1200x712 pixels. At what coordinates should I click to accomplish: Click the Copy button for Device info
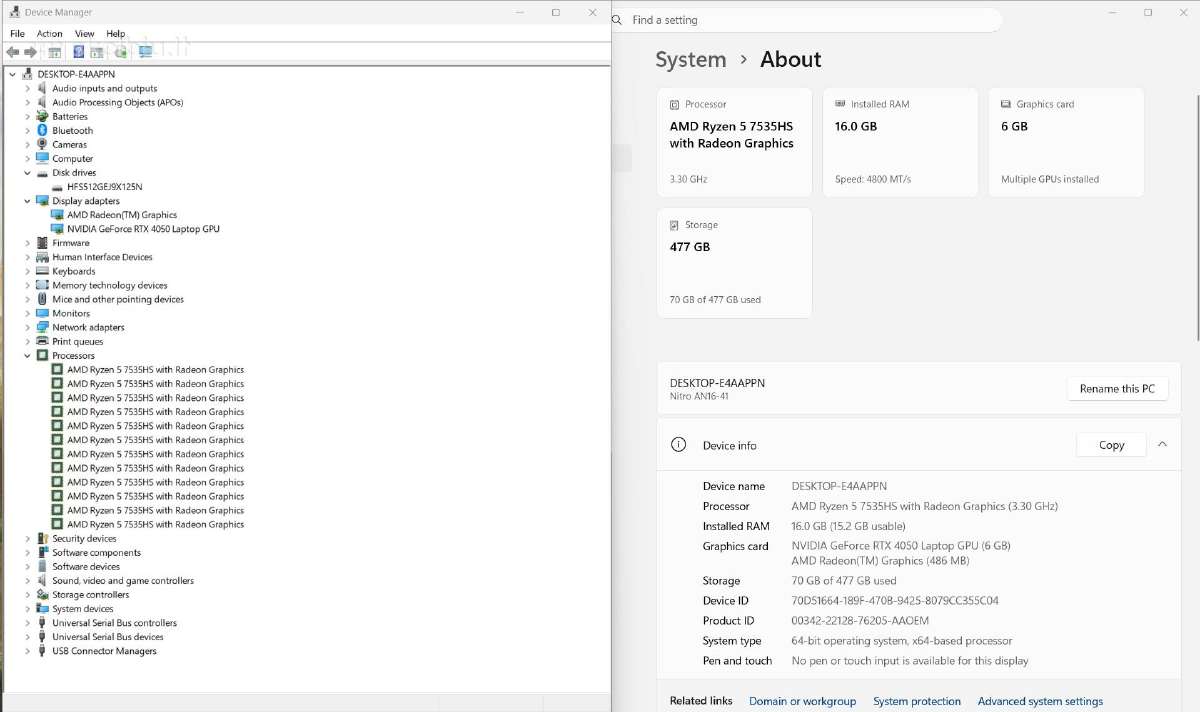pyautogui.click(x=1111, y=445)
